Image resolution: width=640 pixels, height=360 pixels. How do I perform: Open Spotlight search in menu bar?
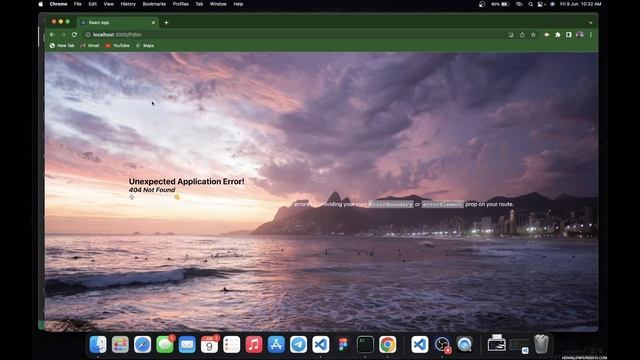530,4
